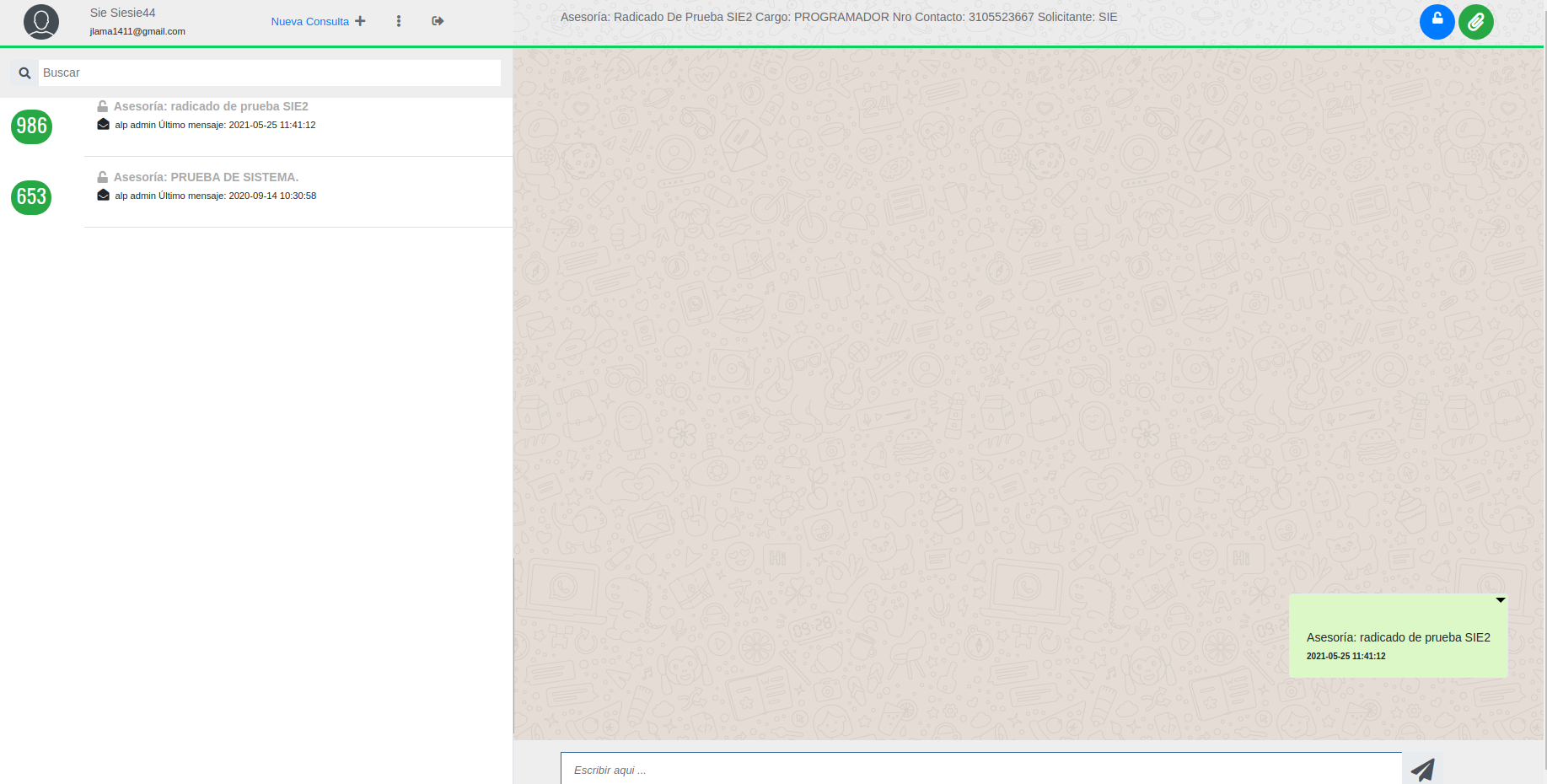The image size is (1547, 784).
Task: Click the open envelope icon under ticket 986
Action: [x=103, y=125]
